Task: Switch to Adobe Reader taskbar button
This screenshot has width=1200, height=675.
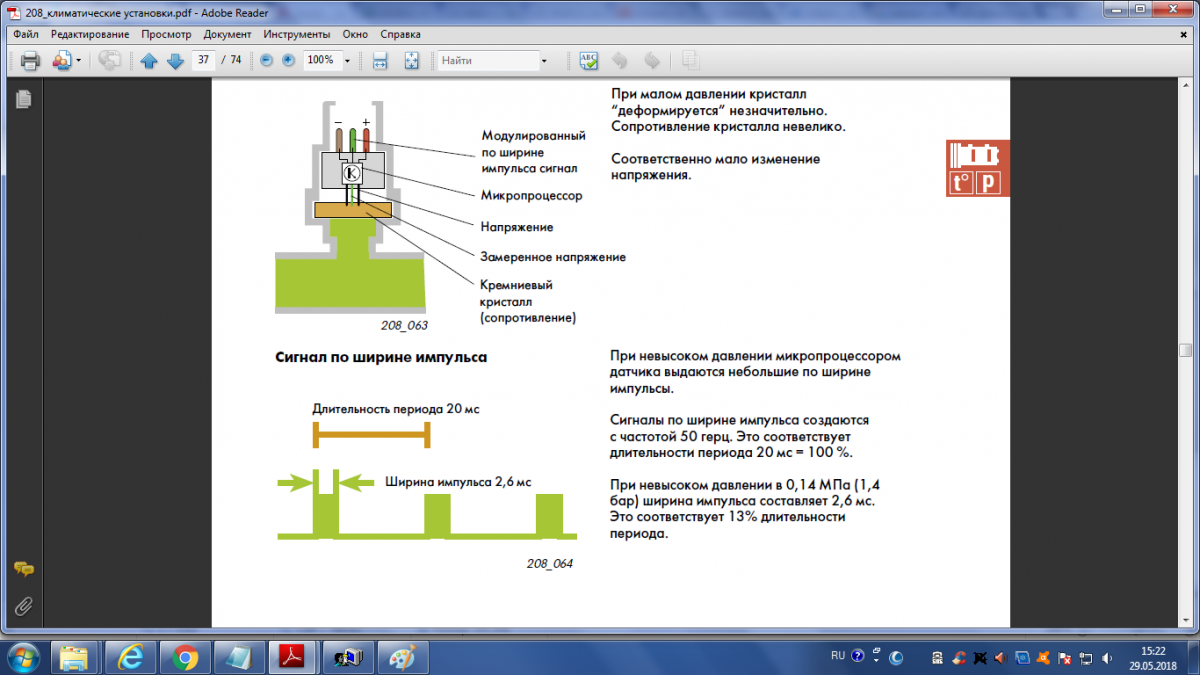Action: [x=293, y=657]
